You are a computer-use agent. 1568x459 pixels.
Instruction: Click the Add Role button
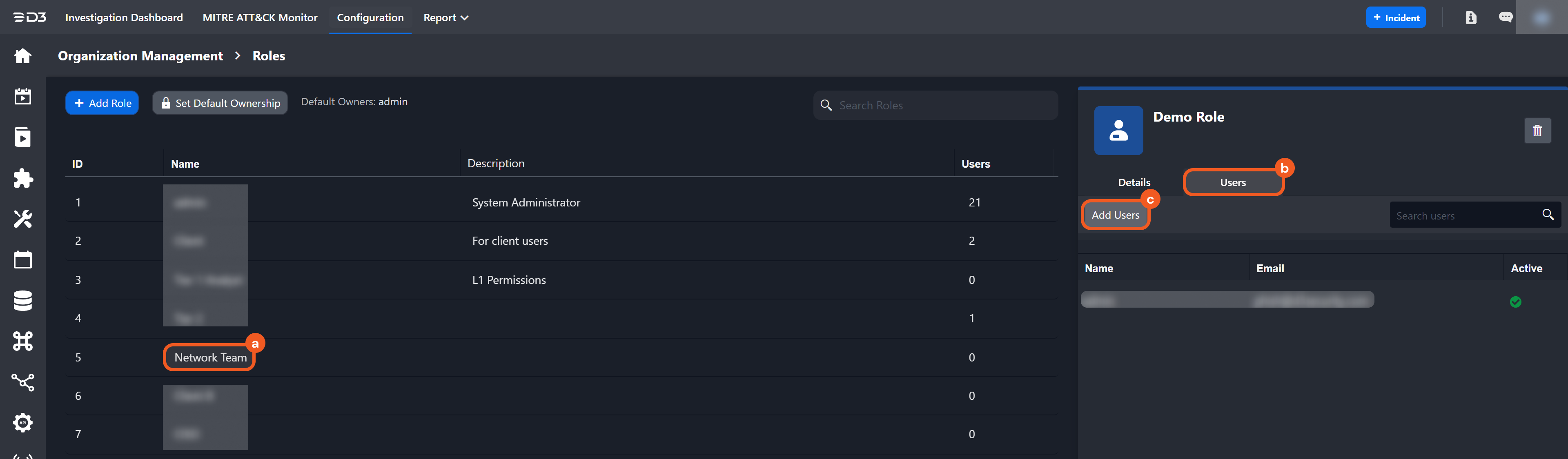coord(102,103)
